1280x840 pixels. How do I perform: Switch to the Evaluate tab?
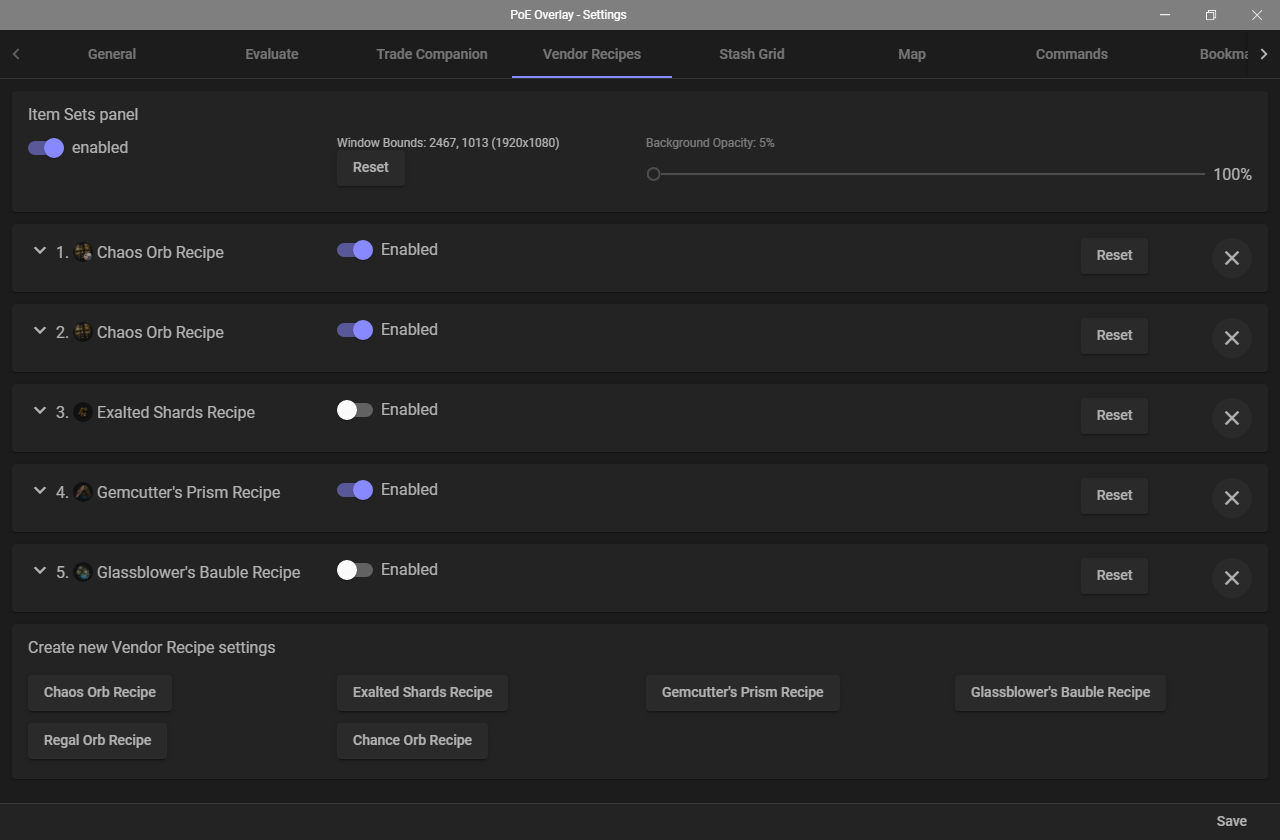coord(272,54)
